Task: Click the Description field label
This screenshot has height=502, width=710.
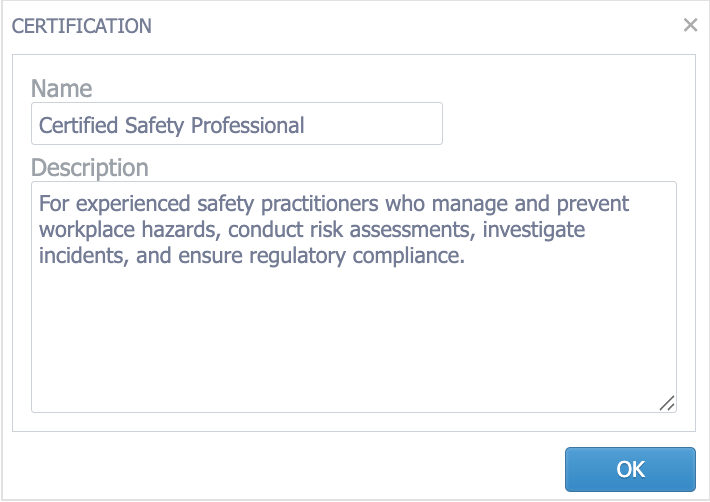Action: (90, 167)
